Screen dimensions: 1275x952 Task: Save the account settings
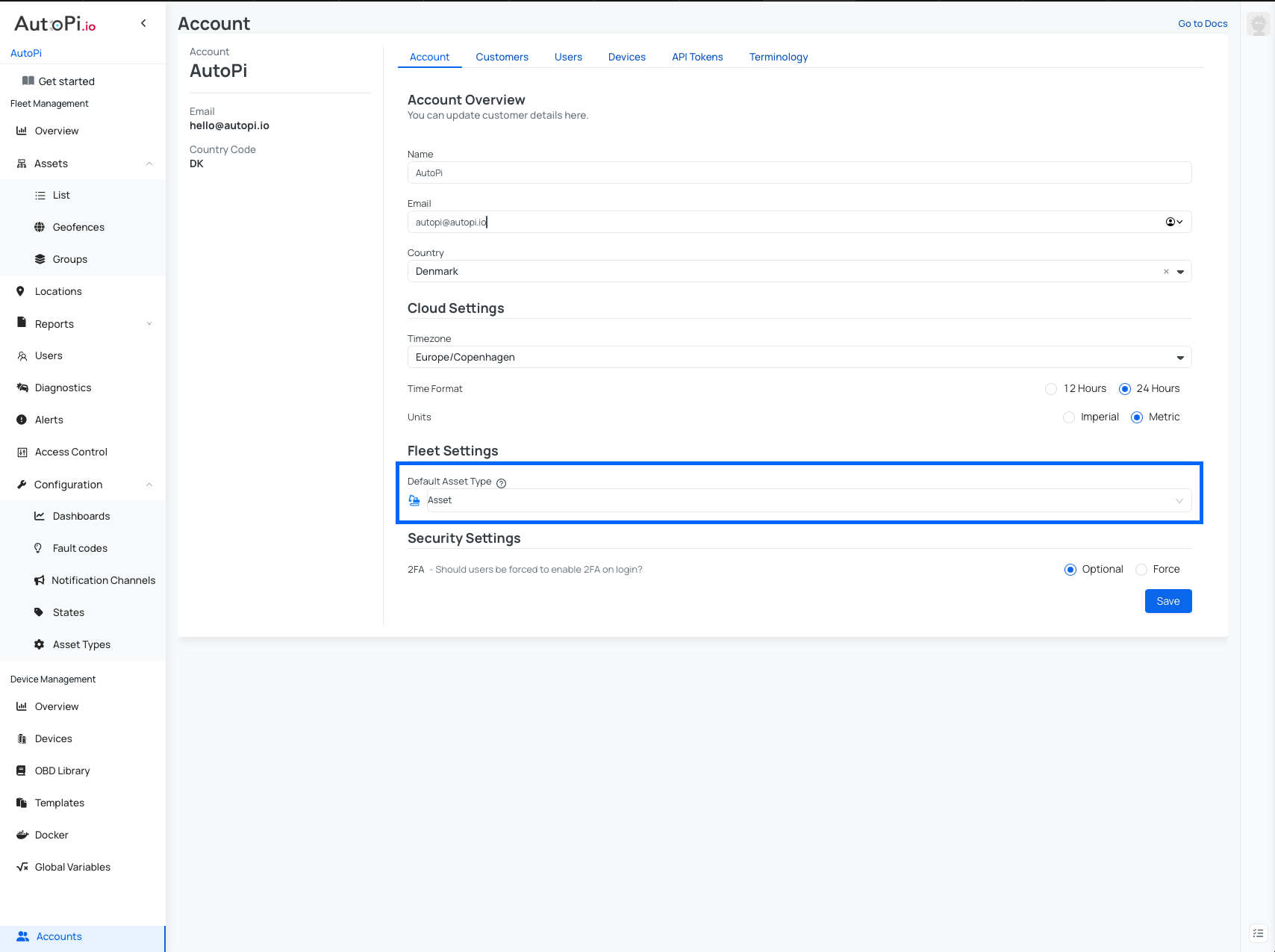pos(1168,601)
